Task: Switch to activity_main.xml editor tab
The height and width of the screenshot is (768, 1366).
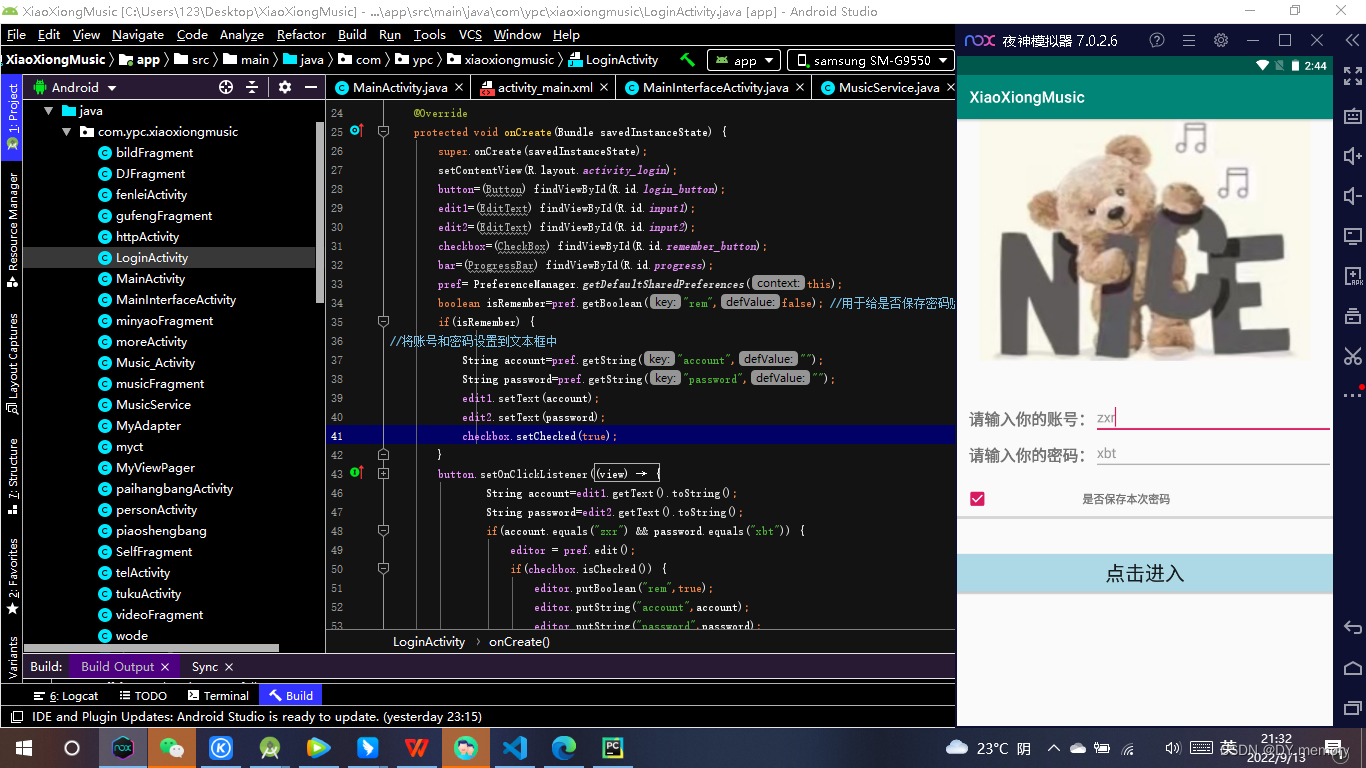Action: (x=545, y=87)
